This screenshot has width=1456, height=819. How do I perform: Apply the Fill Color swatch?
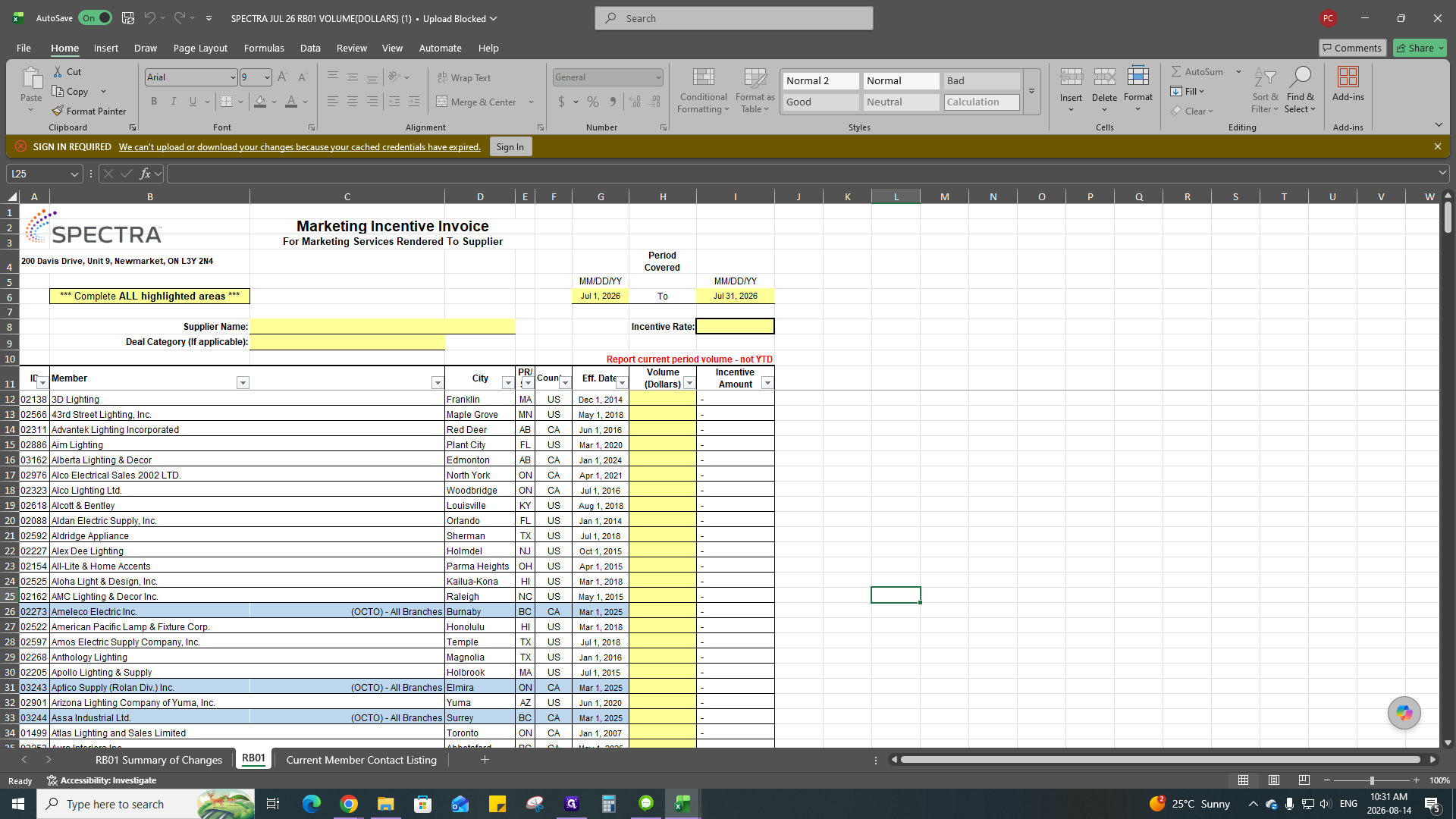[x=260, y=102]
